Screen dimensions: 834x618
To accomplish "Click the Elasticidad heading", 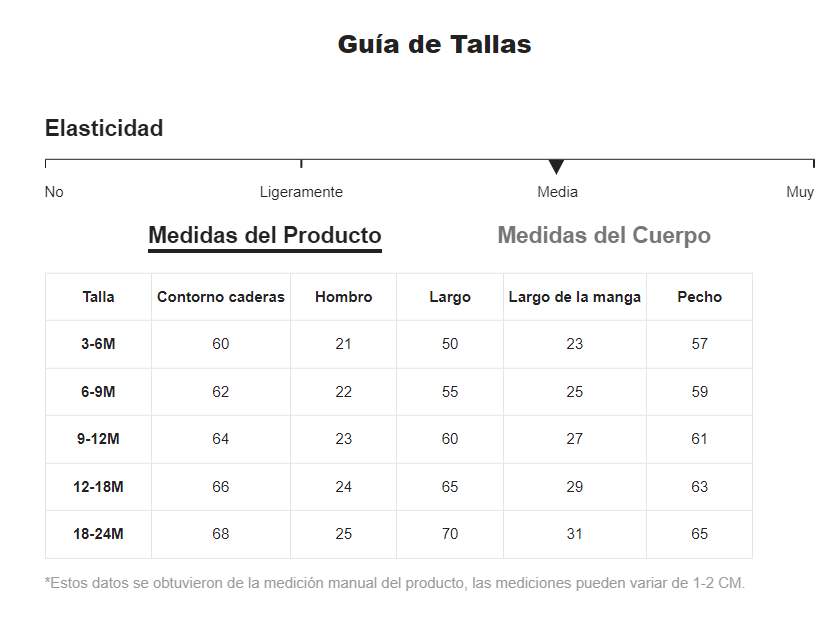I will click(104, 128).
